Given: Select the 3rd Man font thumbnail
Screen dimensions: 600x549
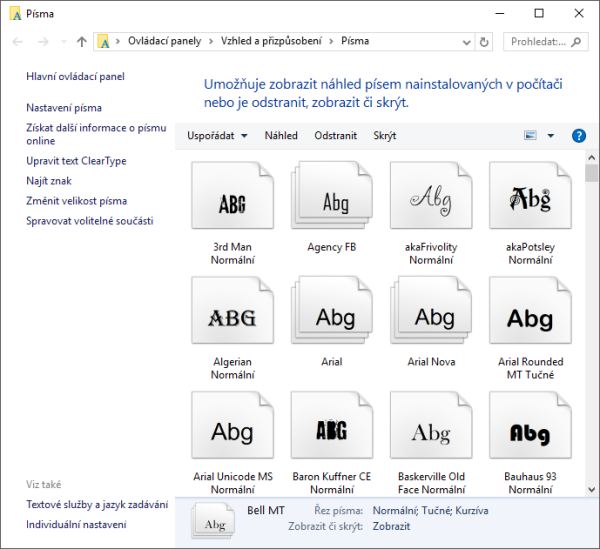Looking at the screenshot, I should coord(233,195).
